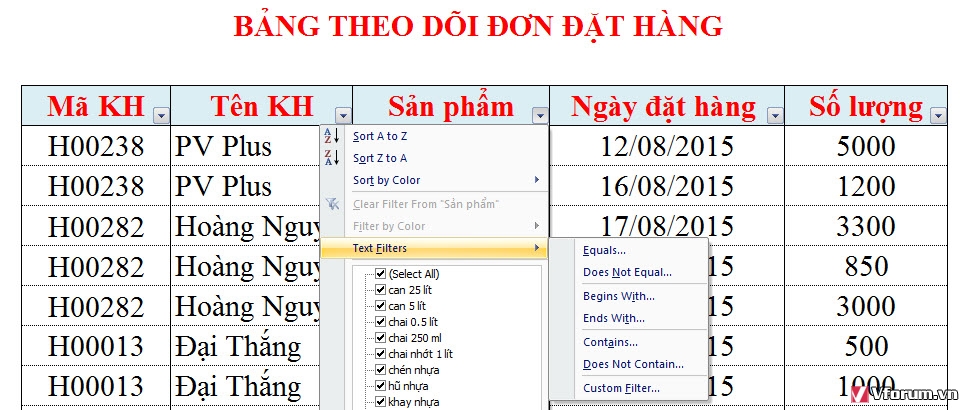This screenshot has height=410, width=968.
Task: Open the Sản phẩm filter dropdown
Action: click(540, 115)
